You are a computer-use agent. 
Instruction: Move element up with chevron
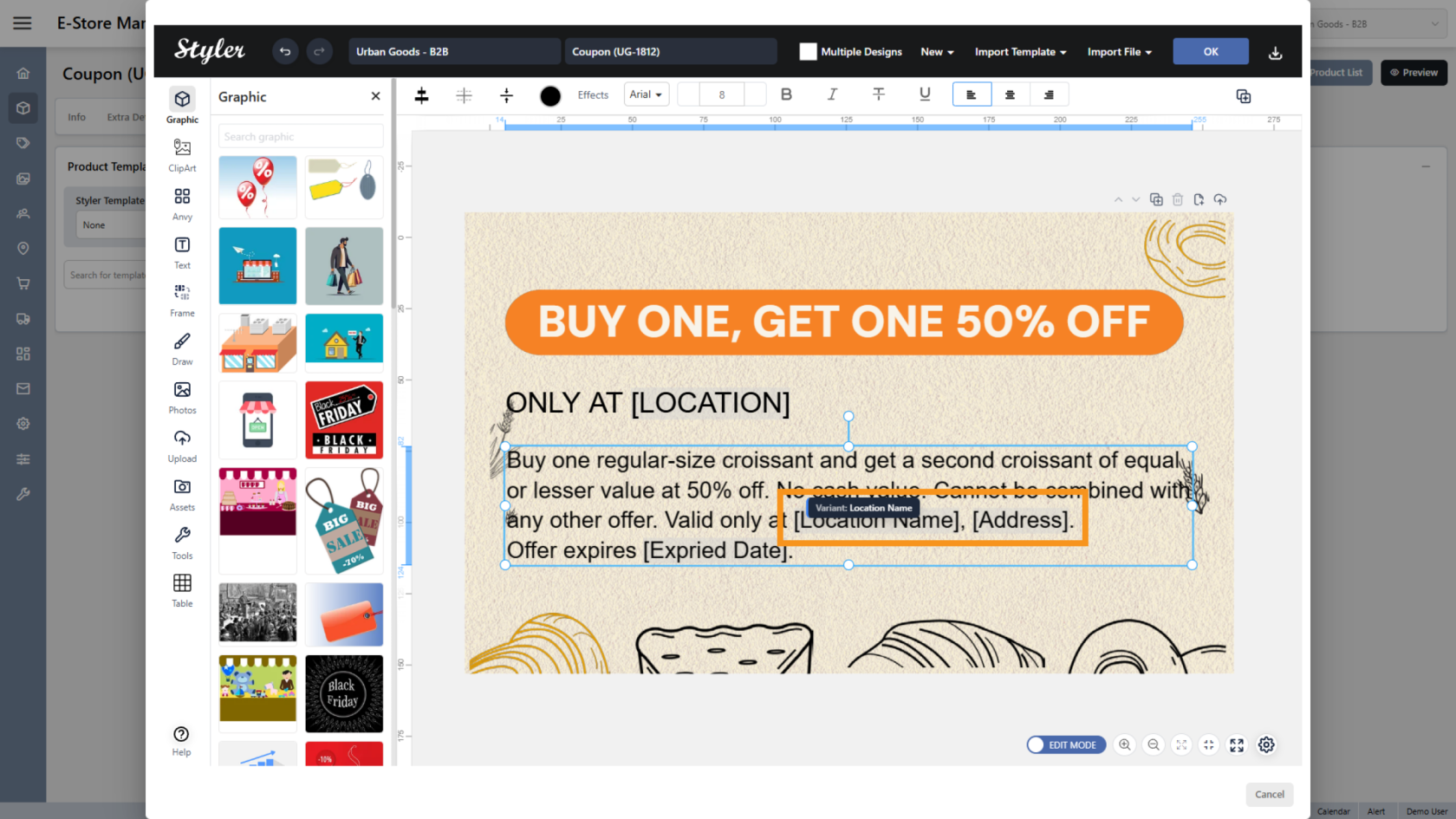1118,199
